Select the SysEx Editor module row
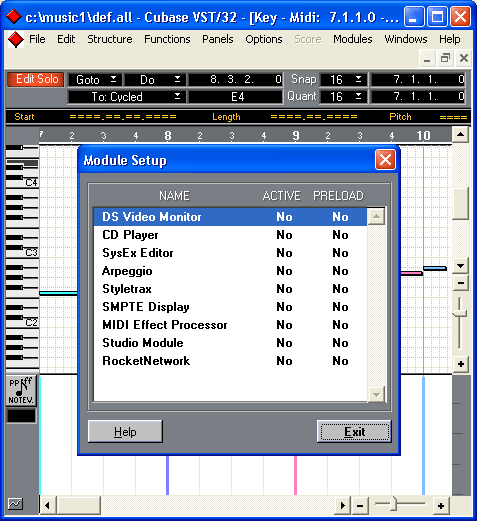Screen dimensions: 477x521 (x=230, y=253)
